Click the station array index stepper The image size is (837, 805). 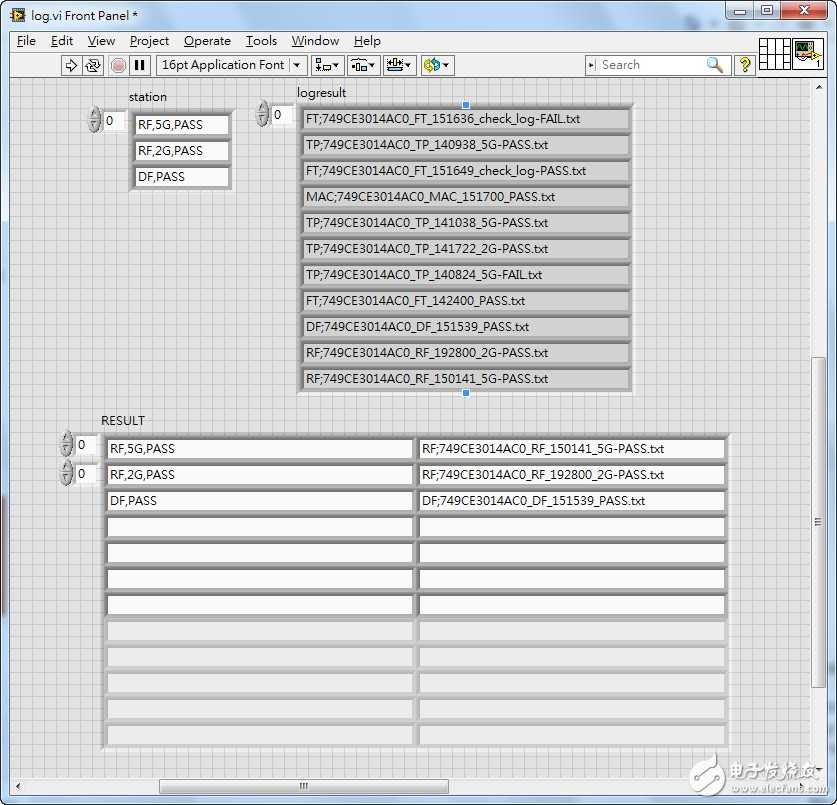click(94, 120)
